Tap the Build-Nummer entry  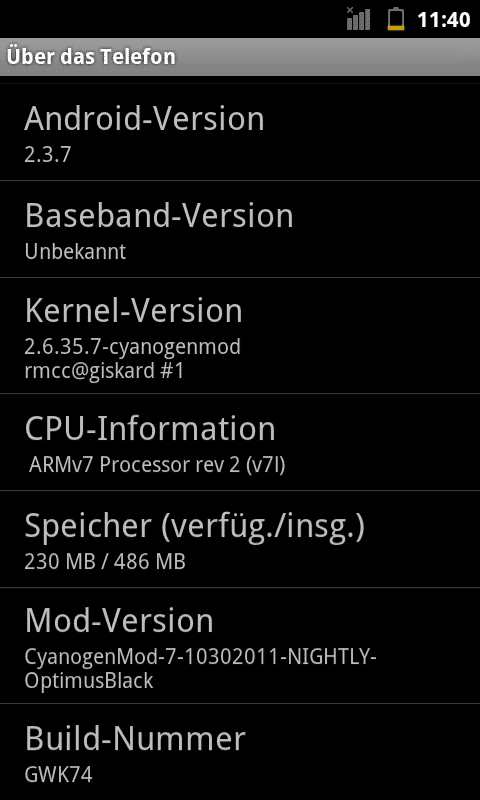[x=240, y=752]
